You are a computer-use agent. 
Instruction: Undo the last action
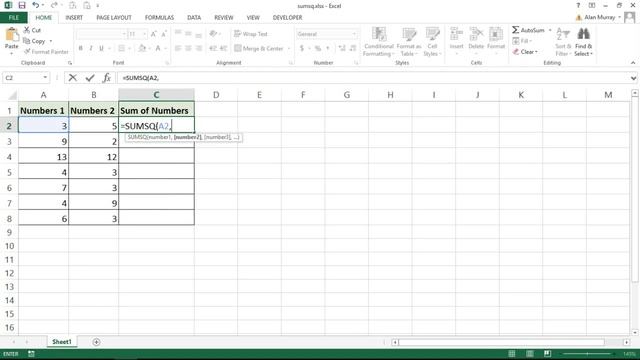[36, 5]
